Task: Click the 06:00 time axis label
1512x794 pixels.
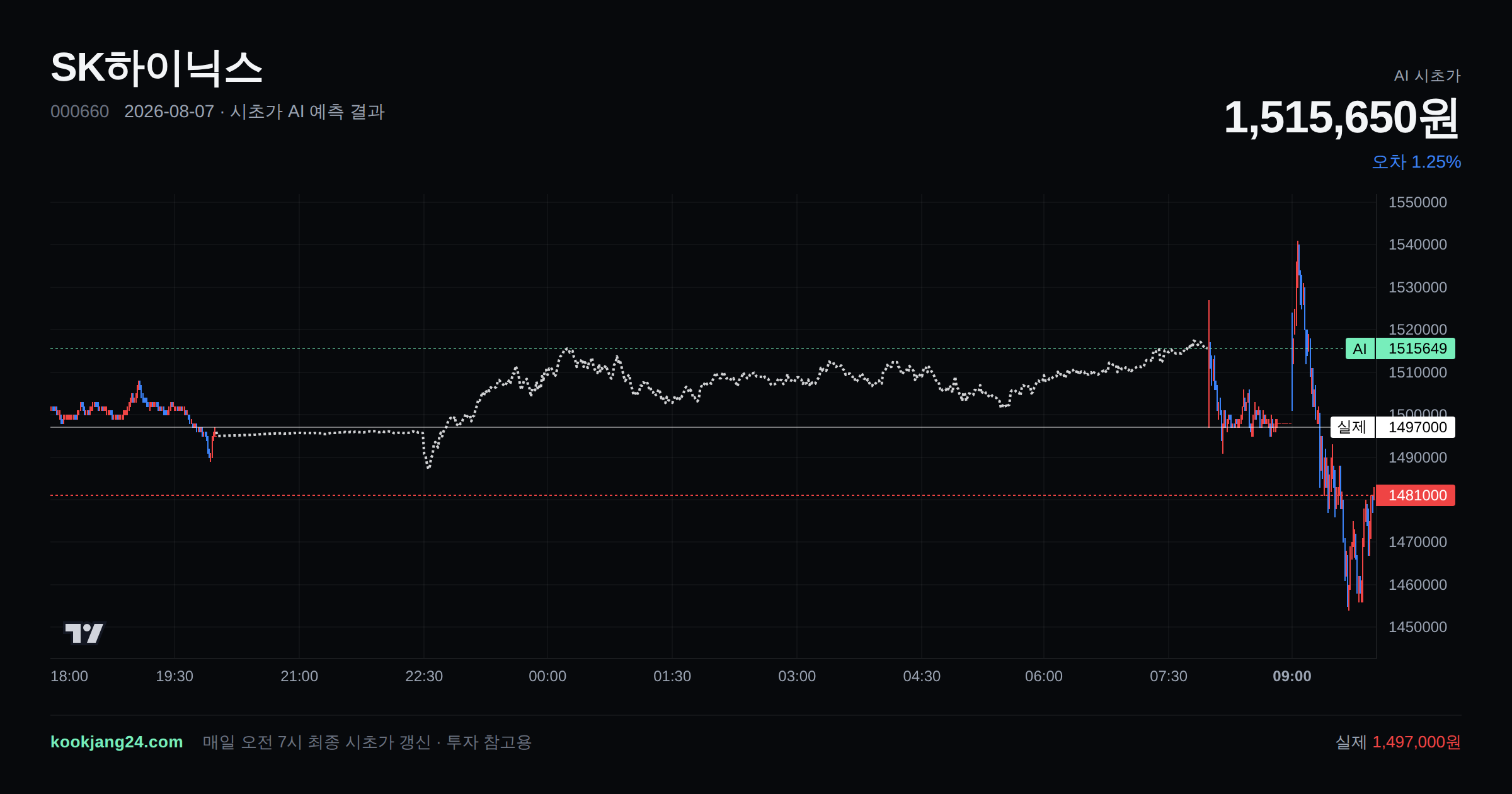Action: (1044, 676)
